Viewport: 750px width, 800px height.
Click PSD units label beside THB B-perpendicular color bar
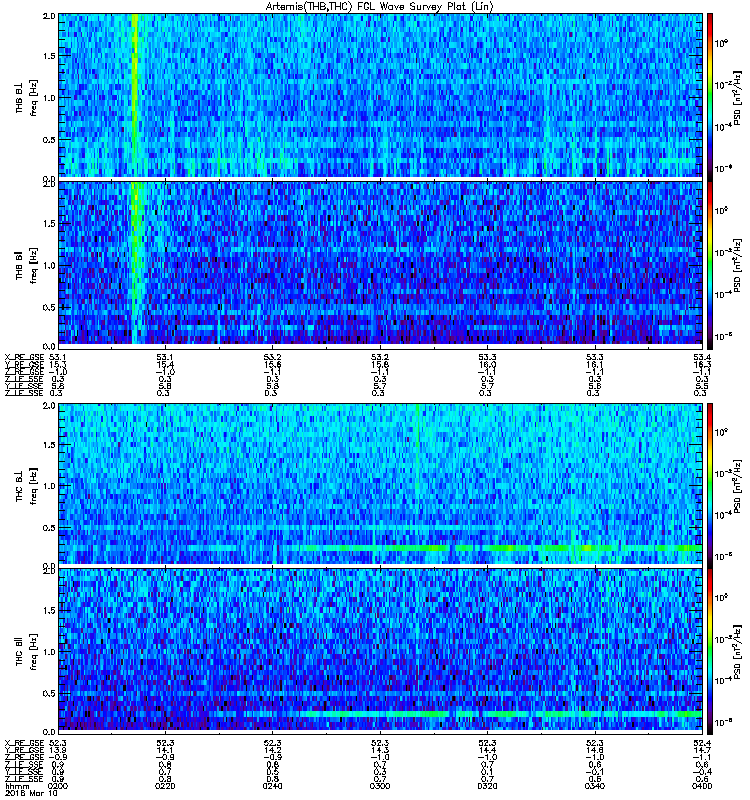pos(738,97)
